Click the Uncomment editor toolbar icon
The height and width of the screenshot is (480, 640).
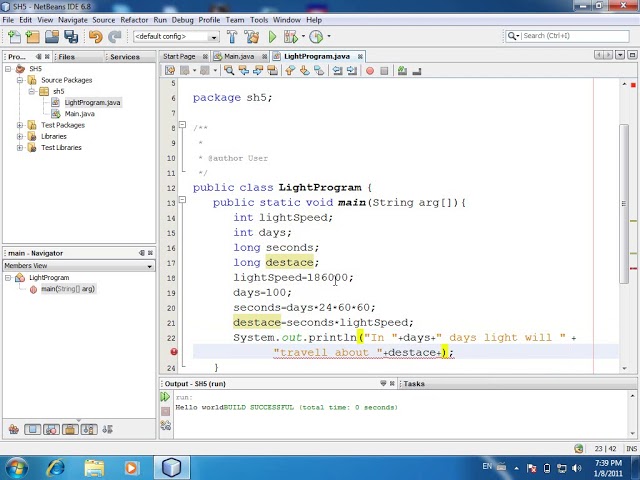tap(417, 71)
